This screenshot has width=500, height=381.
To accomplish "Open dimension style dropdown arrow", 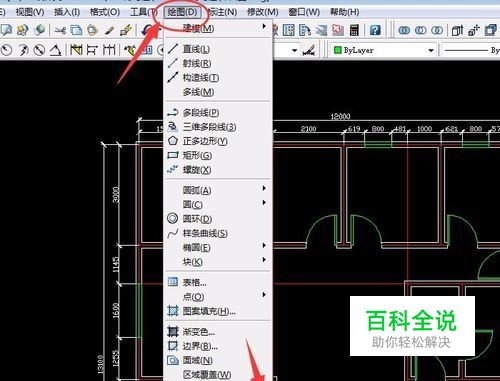I will [x=294, y=50].
